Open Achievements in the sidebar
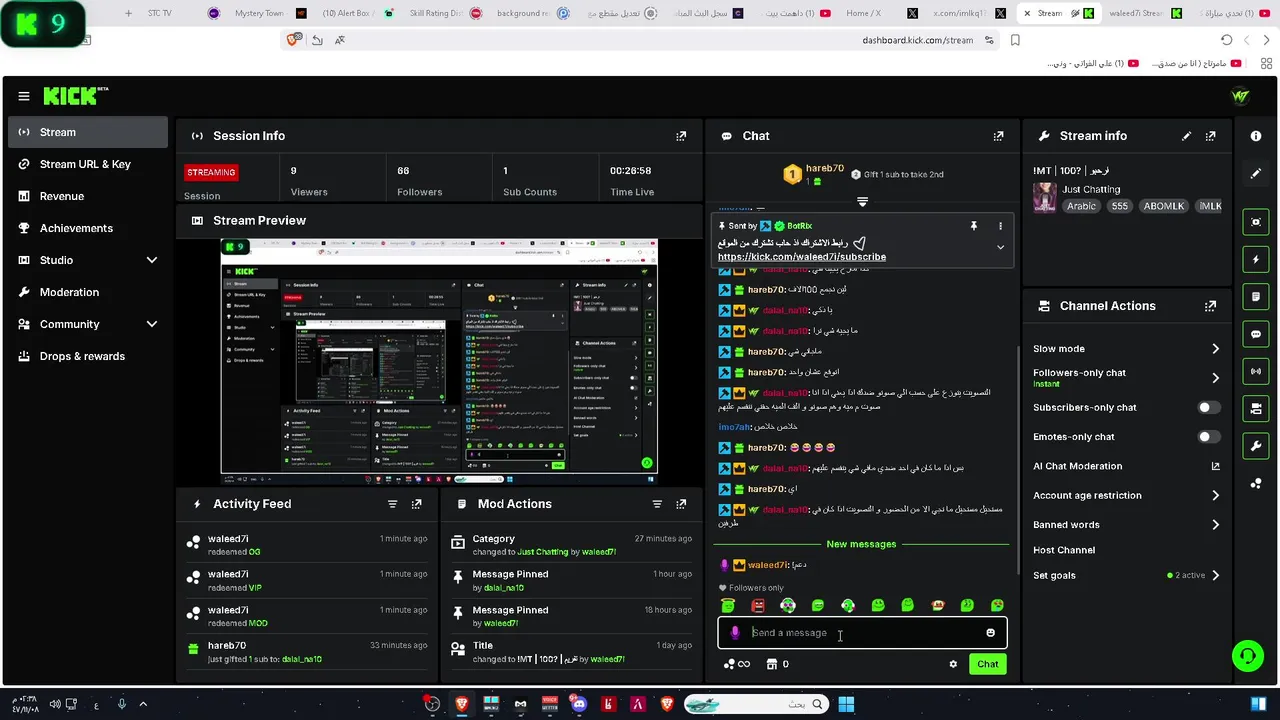This screenshot has width=1280, height=720. tap(88, 228)
